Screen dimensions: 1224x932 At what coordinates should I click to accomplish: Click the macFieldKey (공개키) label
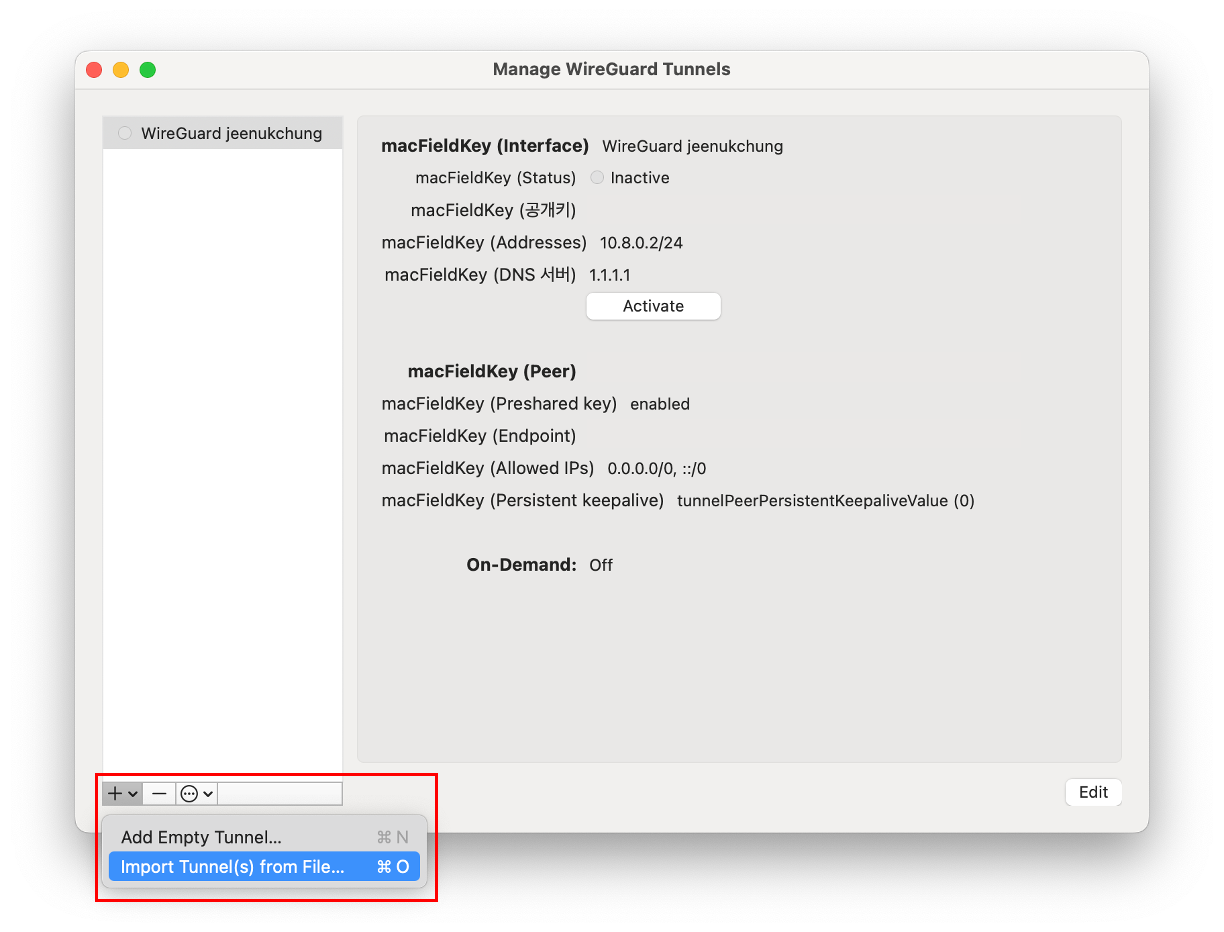pos(493,210)
